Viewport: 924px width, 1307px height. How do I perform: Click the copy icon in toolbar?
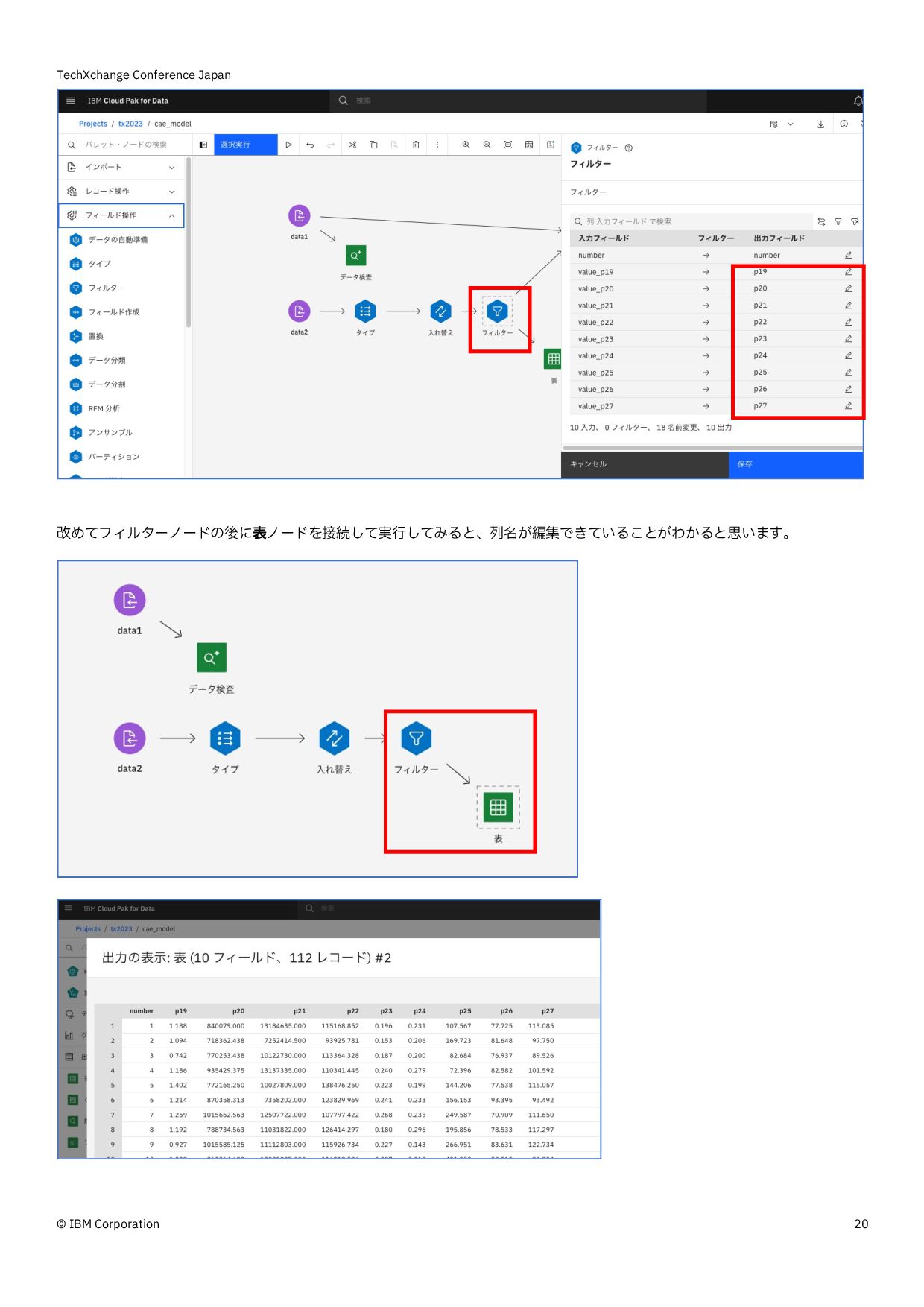pyautogui.click(x=373, y=145)
